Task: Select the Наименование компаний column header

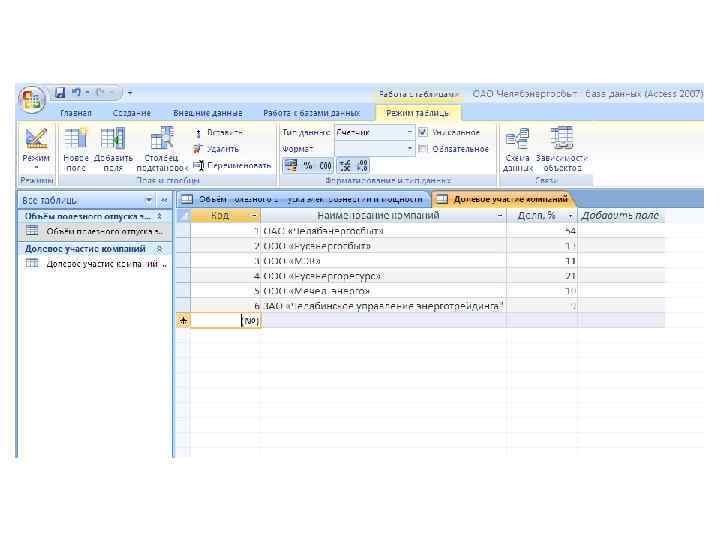Action: tap(383, 215)
